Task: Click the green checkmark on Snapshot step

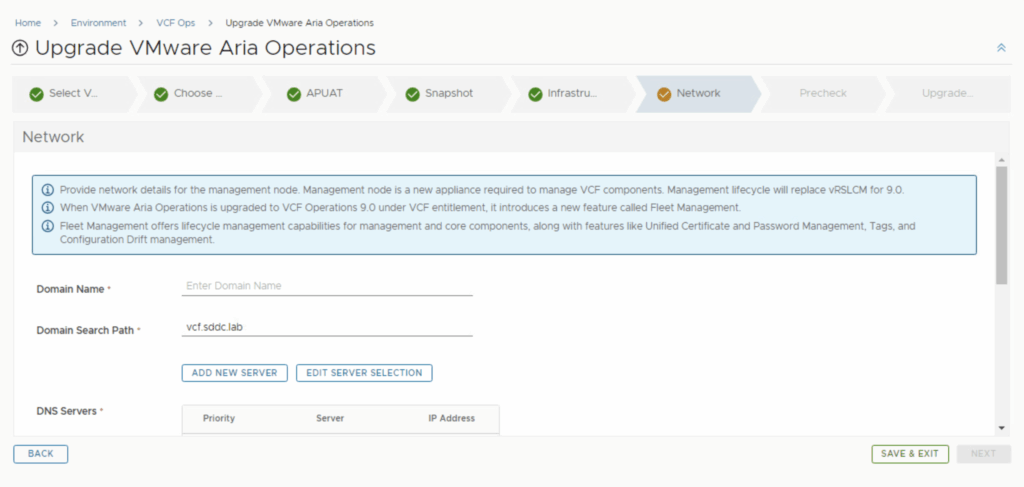Action: click(x=412, y=94)
